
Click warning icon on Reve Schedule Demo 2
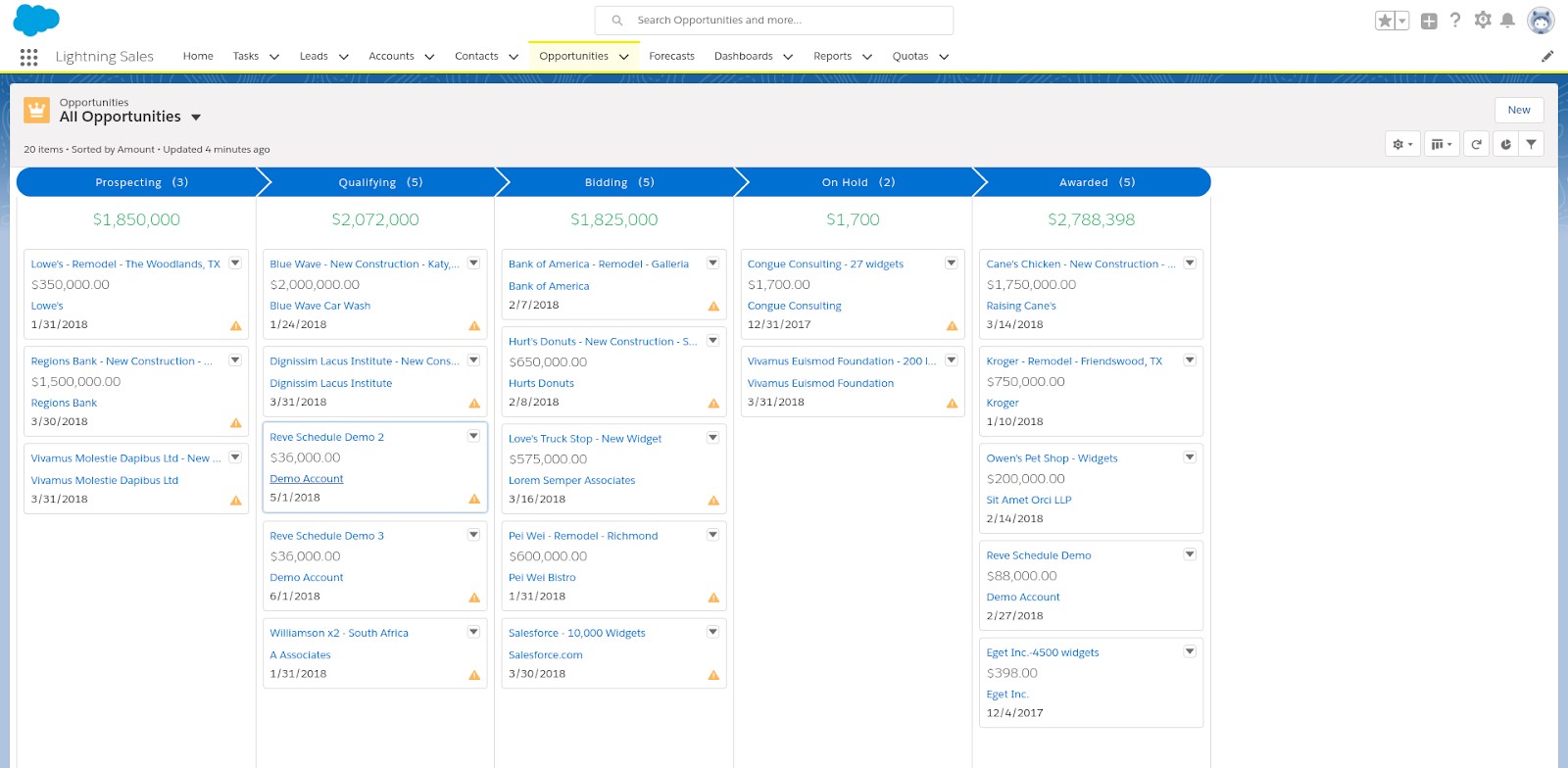point(474,499)
